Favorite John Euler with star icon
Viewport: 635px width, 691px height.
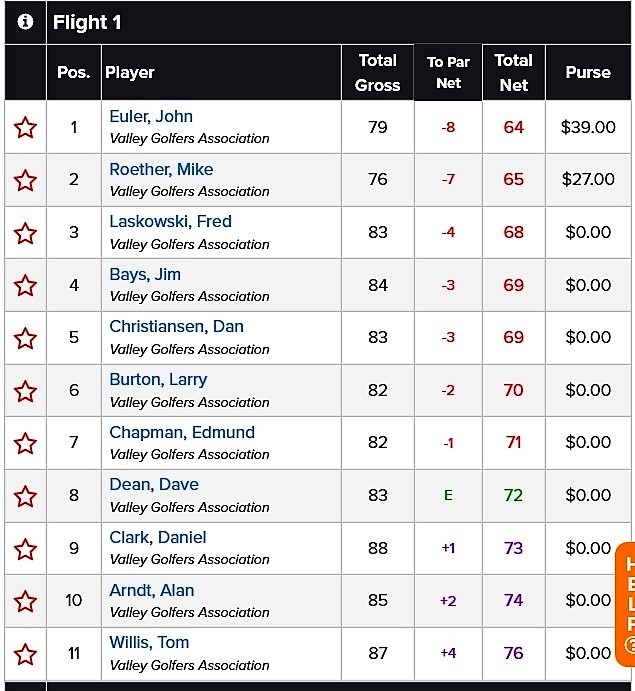pyautogui.click(x=25, y=127)
